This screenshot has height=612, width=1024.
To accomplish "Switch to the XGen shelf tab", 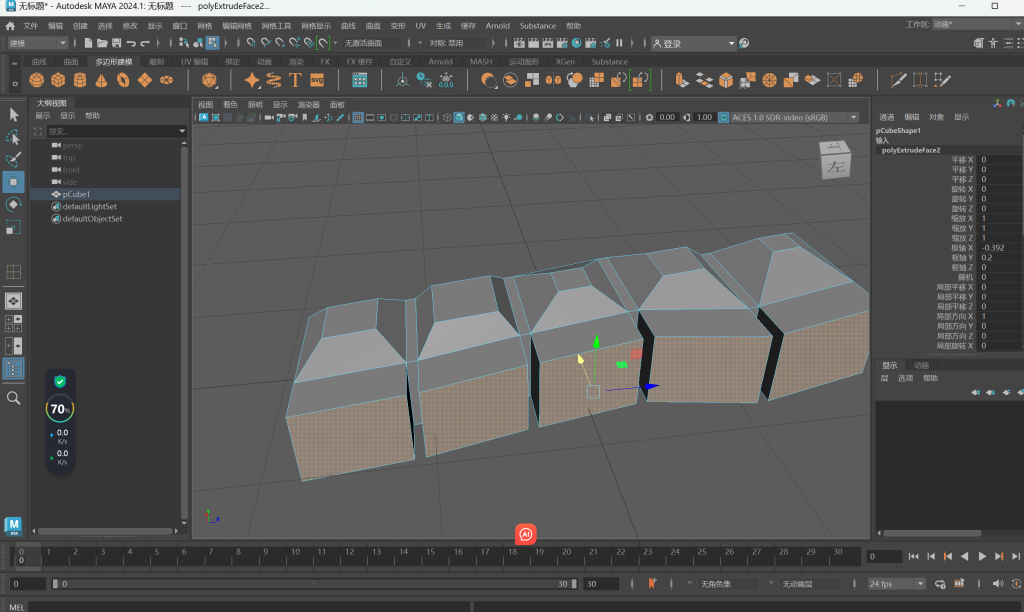I will 566,61.
